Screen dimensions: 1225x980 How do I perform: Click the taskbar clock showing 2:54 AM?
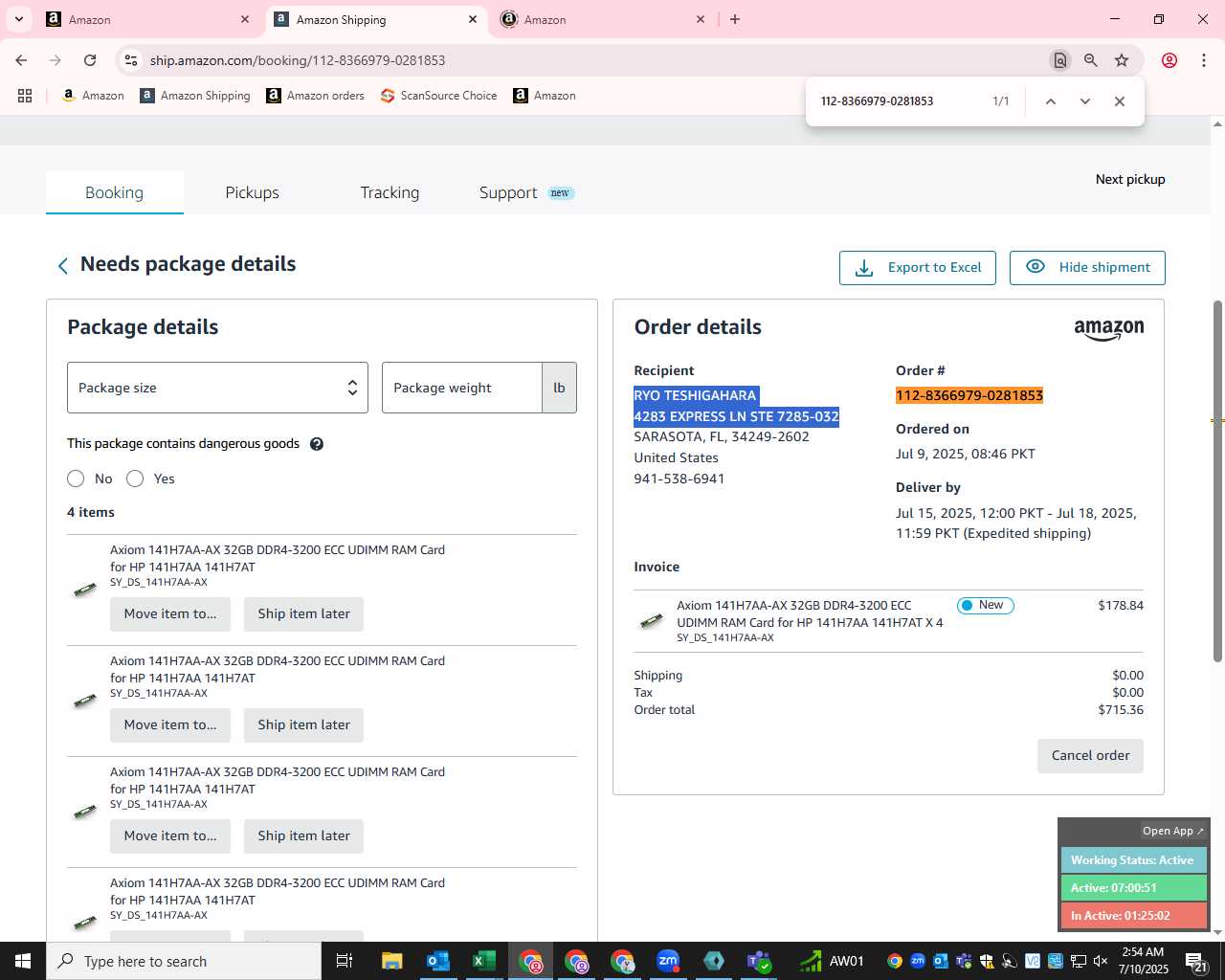1143,961
